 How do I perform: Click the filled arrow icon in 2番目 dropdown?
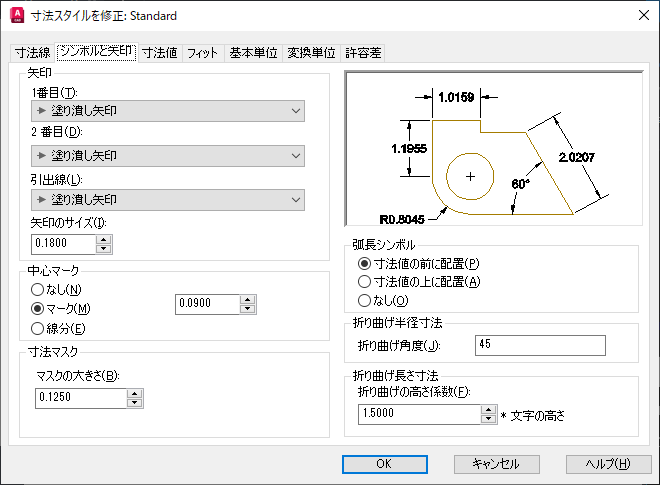pyautogui.click(x=41, y=155)
